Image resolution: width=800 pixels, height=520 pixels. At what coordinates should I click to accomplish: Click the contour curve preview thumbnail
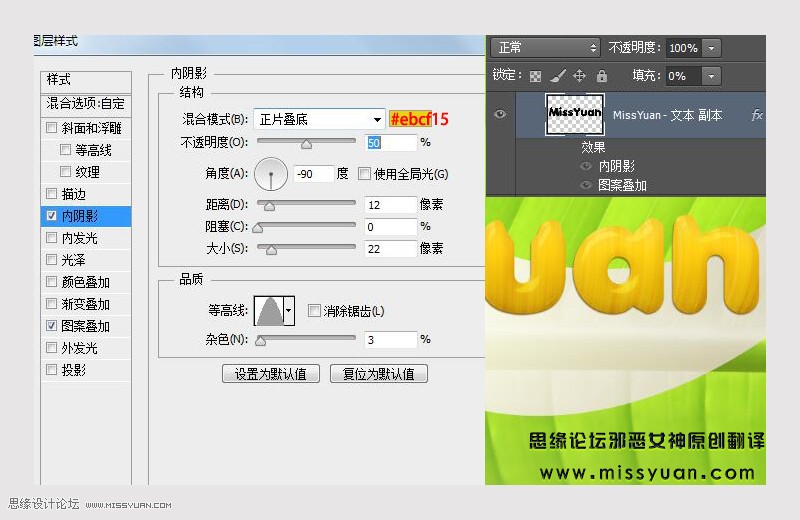click(269, 310)
